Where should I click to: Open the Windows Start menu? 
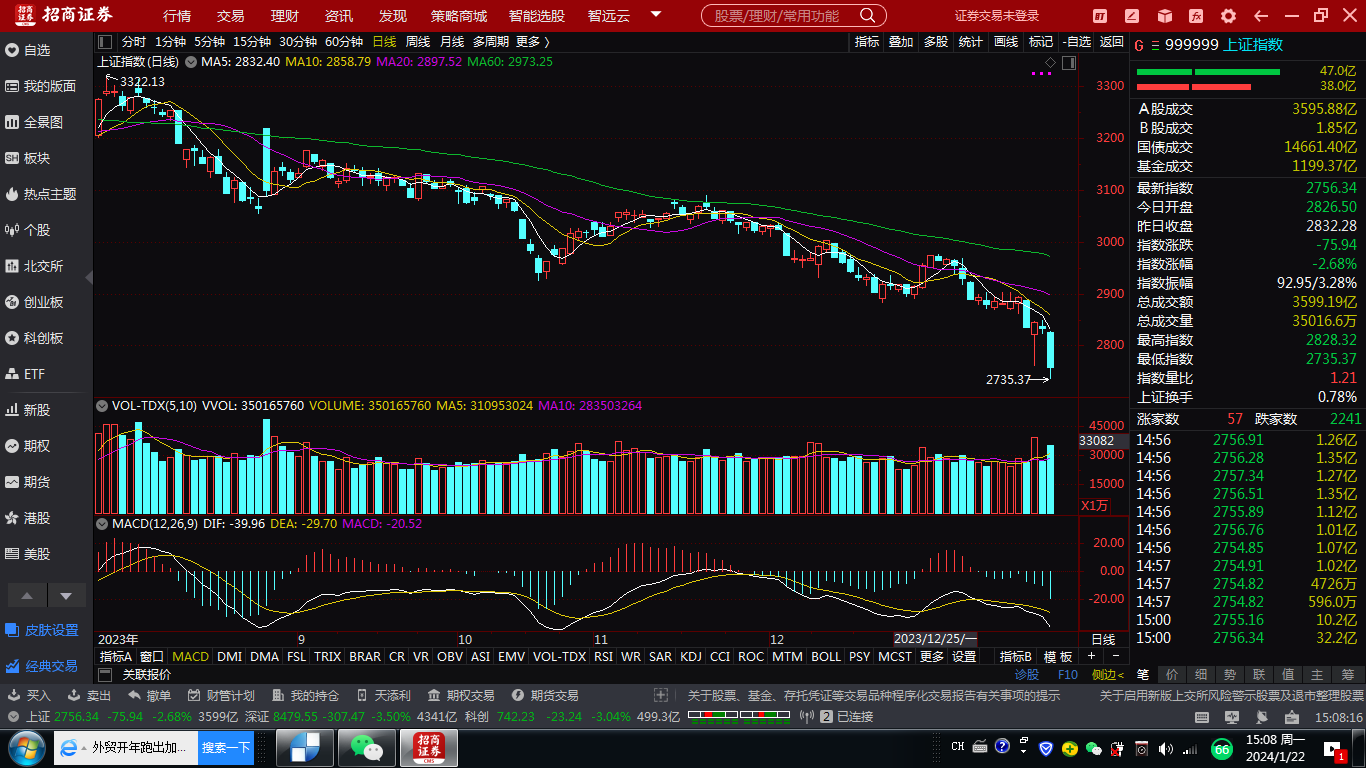click(25, 748)
